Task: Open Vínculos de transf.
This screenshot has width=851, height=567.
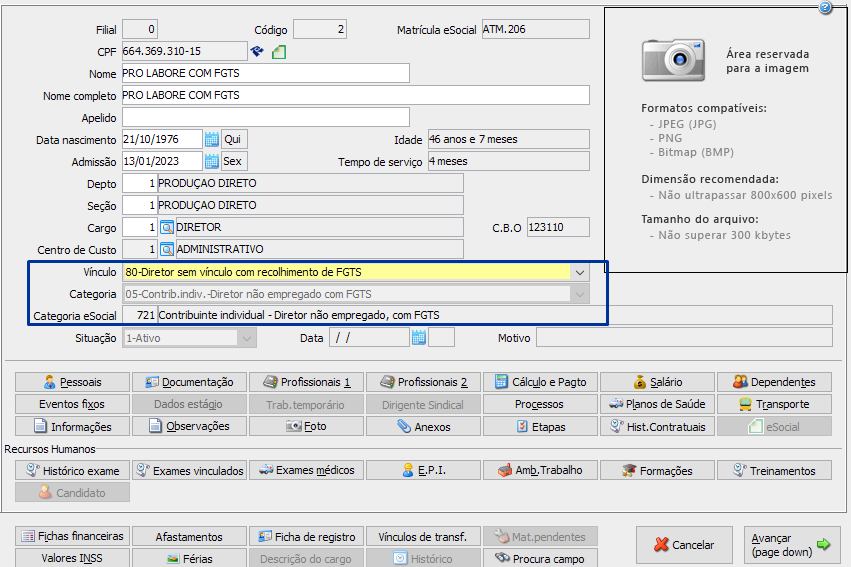Action: [x=423, y=536]
